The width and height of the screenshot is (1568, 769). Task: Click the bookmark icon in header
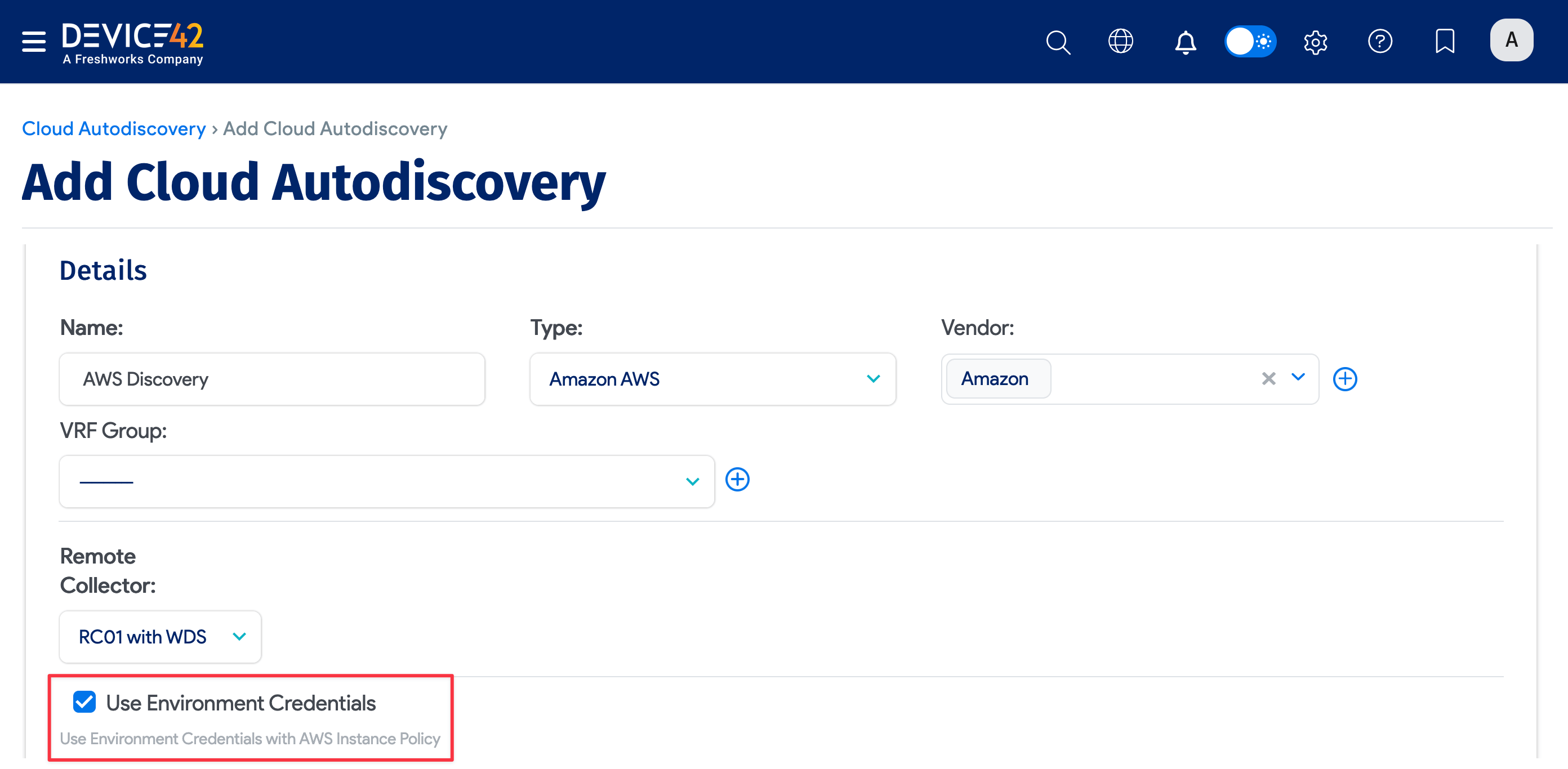click(x=1445, y=41)
